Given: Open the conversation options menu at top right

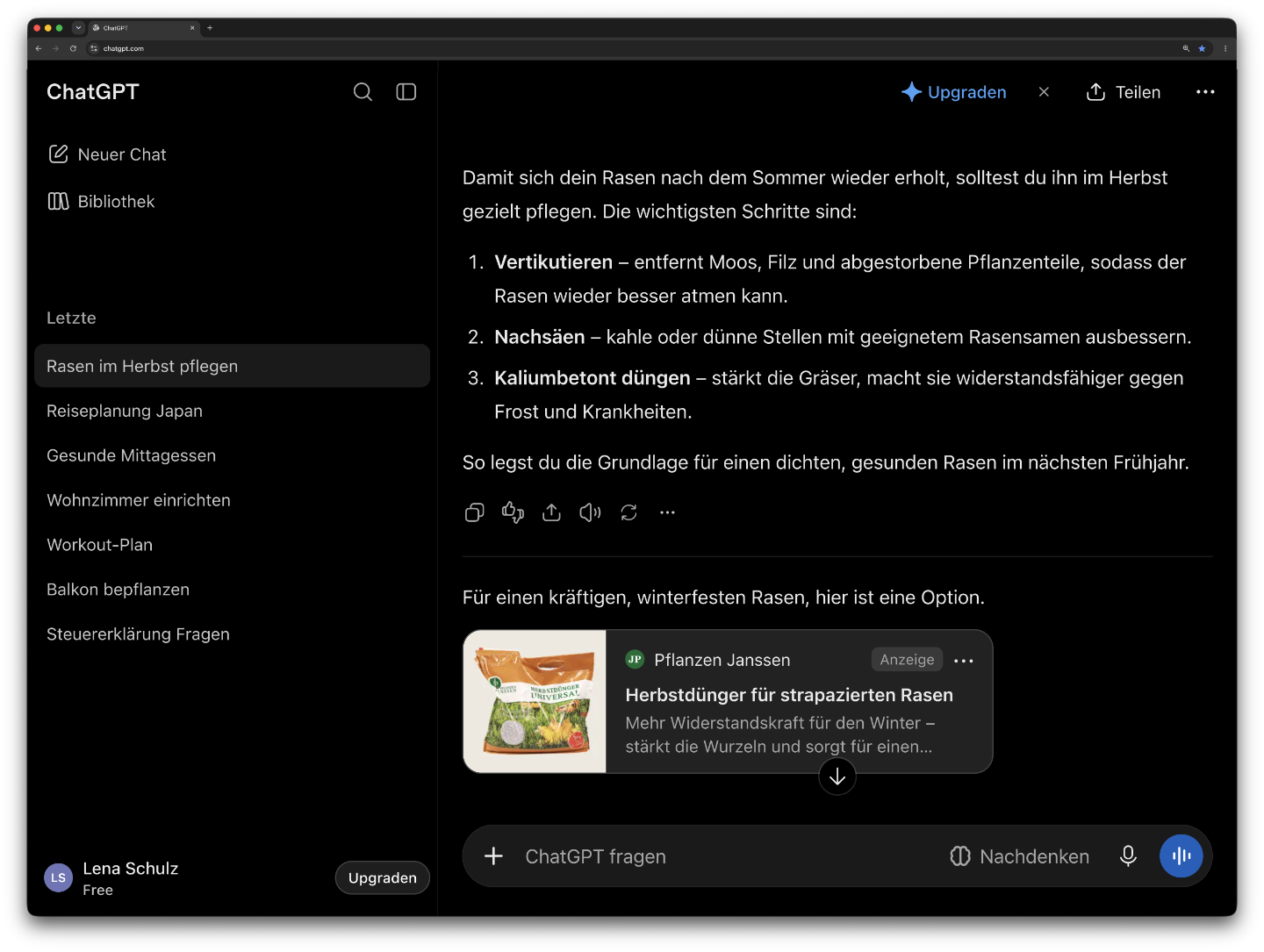Looking at the screenshot, I should pos(1205,92).
